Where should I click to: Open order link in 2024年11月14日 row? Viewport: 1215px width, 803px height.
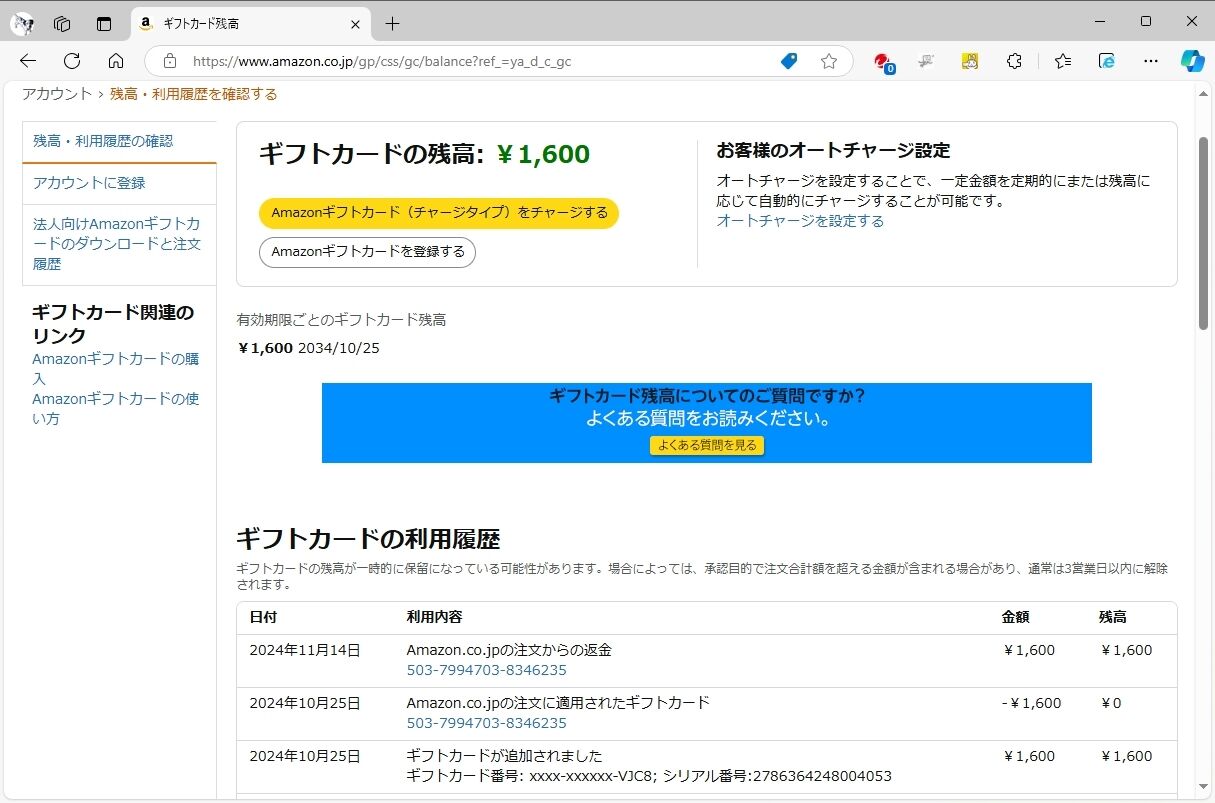[486, 670]
